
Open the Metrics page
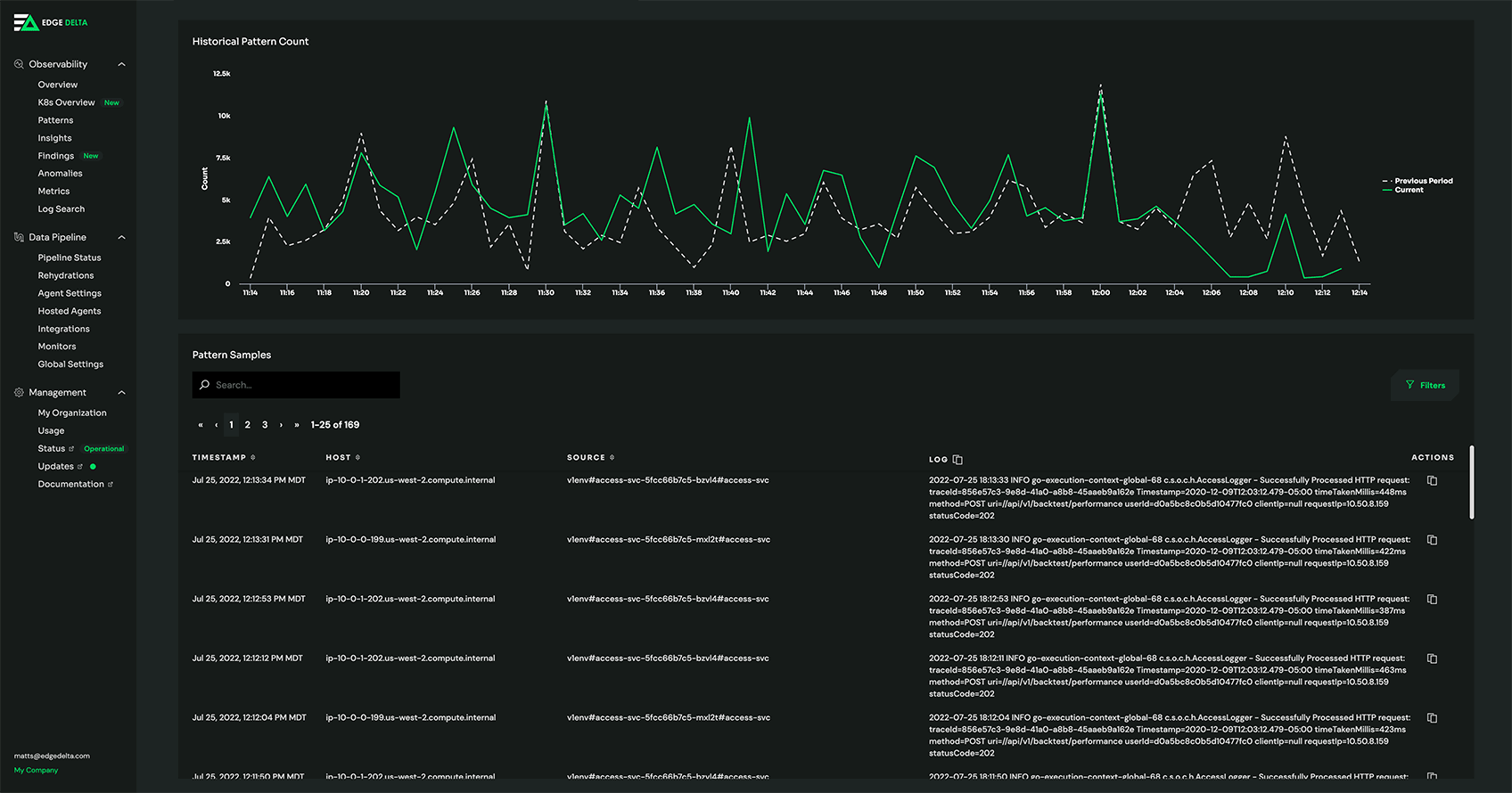point(53,192)
